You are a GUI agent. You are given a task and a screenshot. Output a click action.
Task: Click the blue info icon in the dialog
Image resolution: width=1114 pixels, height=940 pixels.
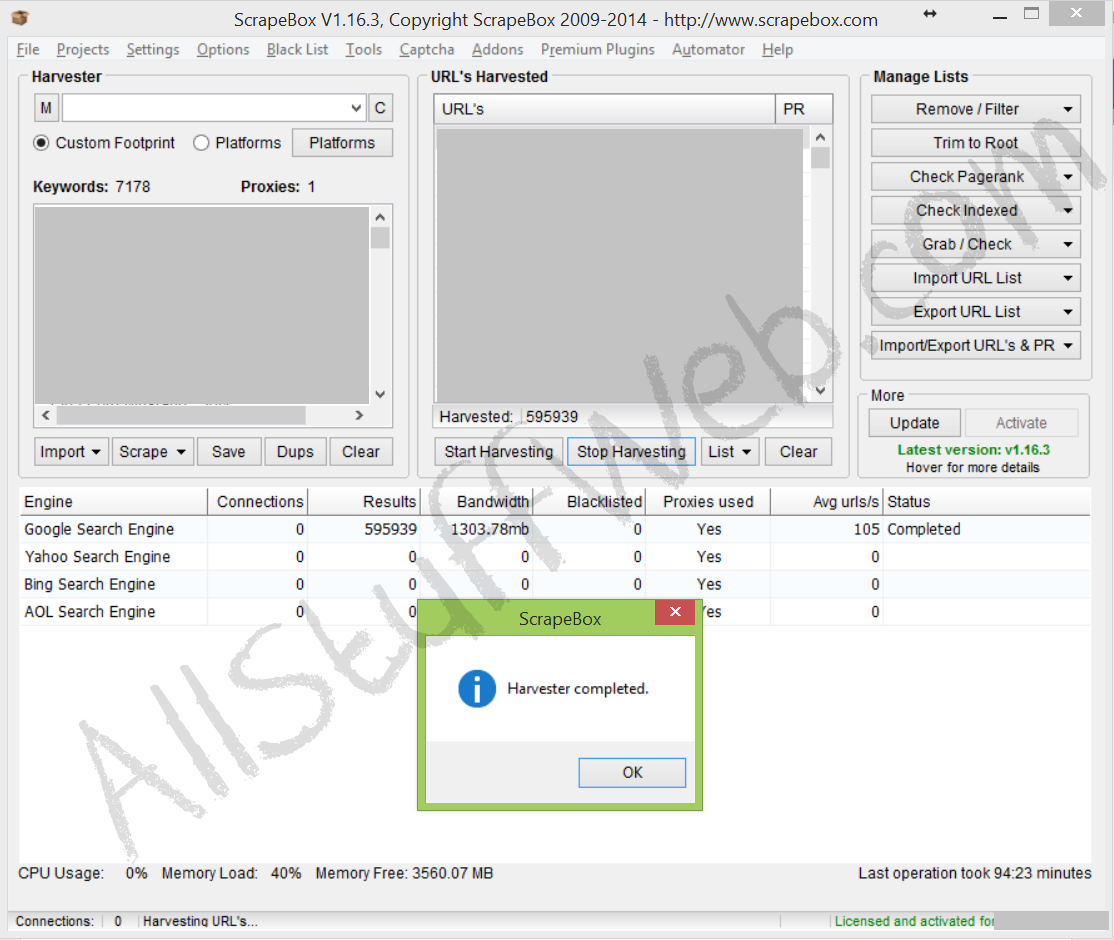(477, 688)
